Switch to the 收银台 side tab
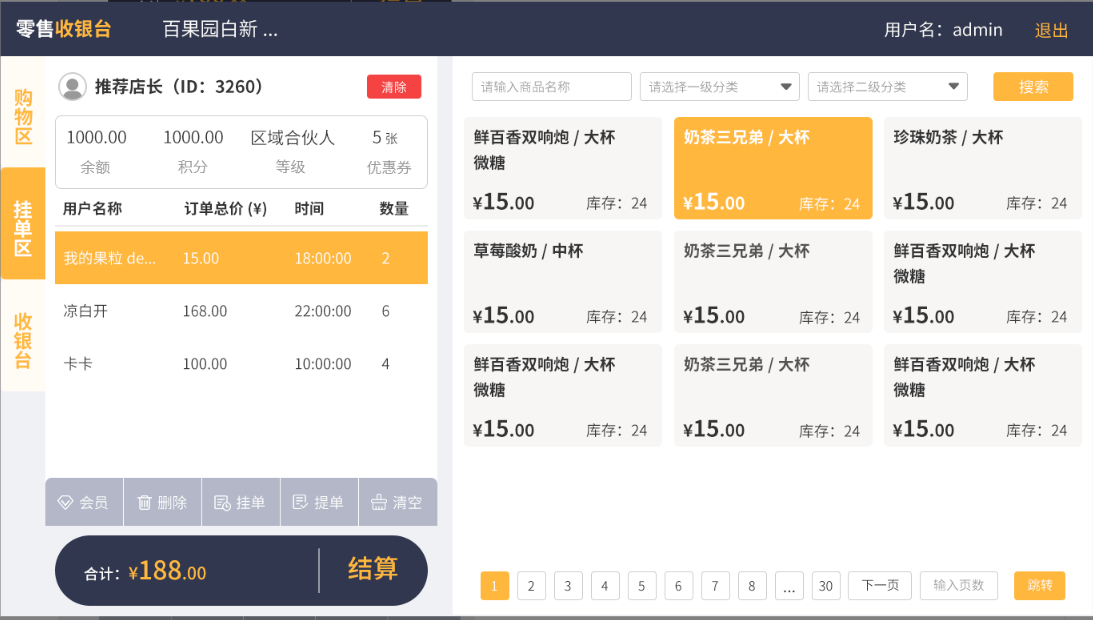 pyautogui.click(x=23, y=340)
